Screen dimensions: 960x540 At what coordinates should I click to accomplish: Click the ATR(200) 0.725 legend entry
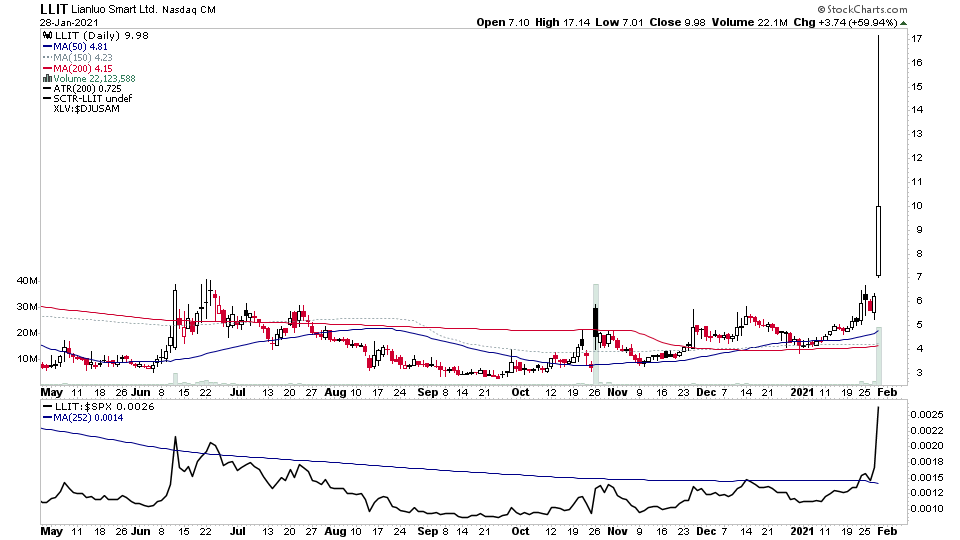tap(88, 88)
